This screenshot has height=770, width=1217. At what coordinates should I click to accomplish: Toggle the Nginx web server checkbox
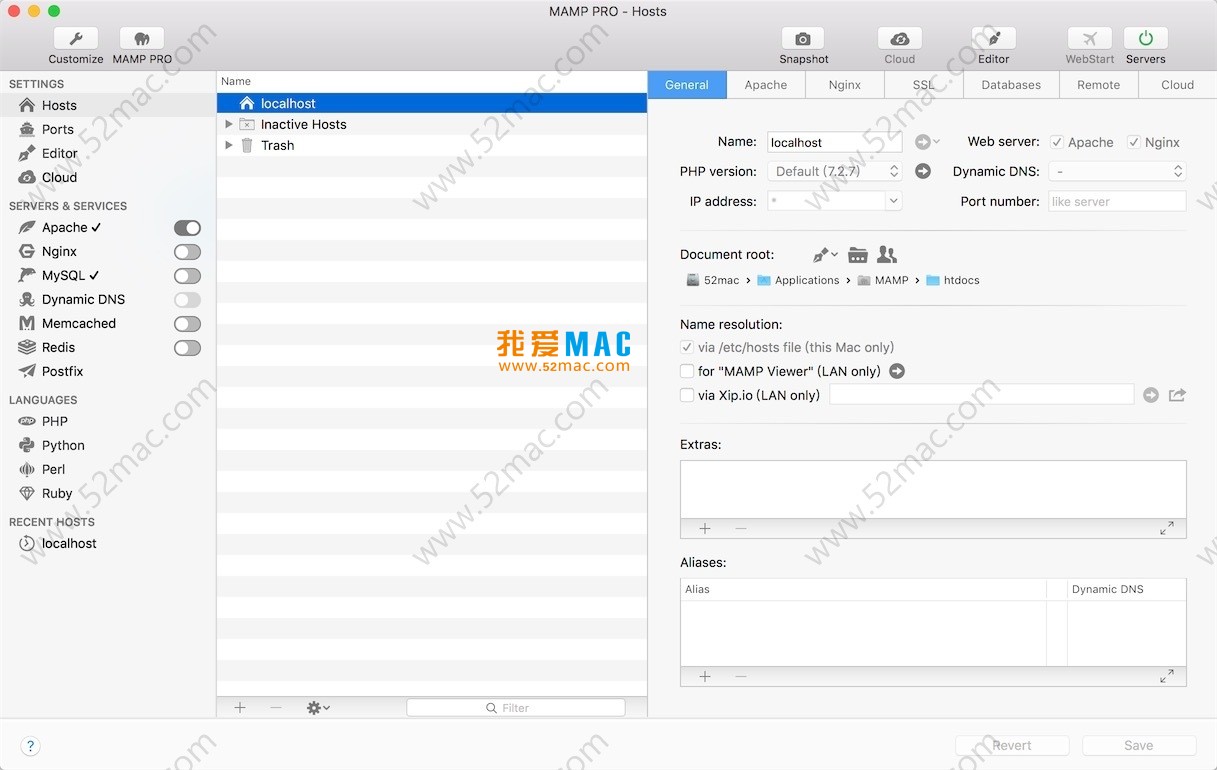1134,142
